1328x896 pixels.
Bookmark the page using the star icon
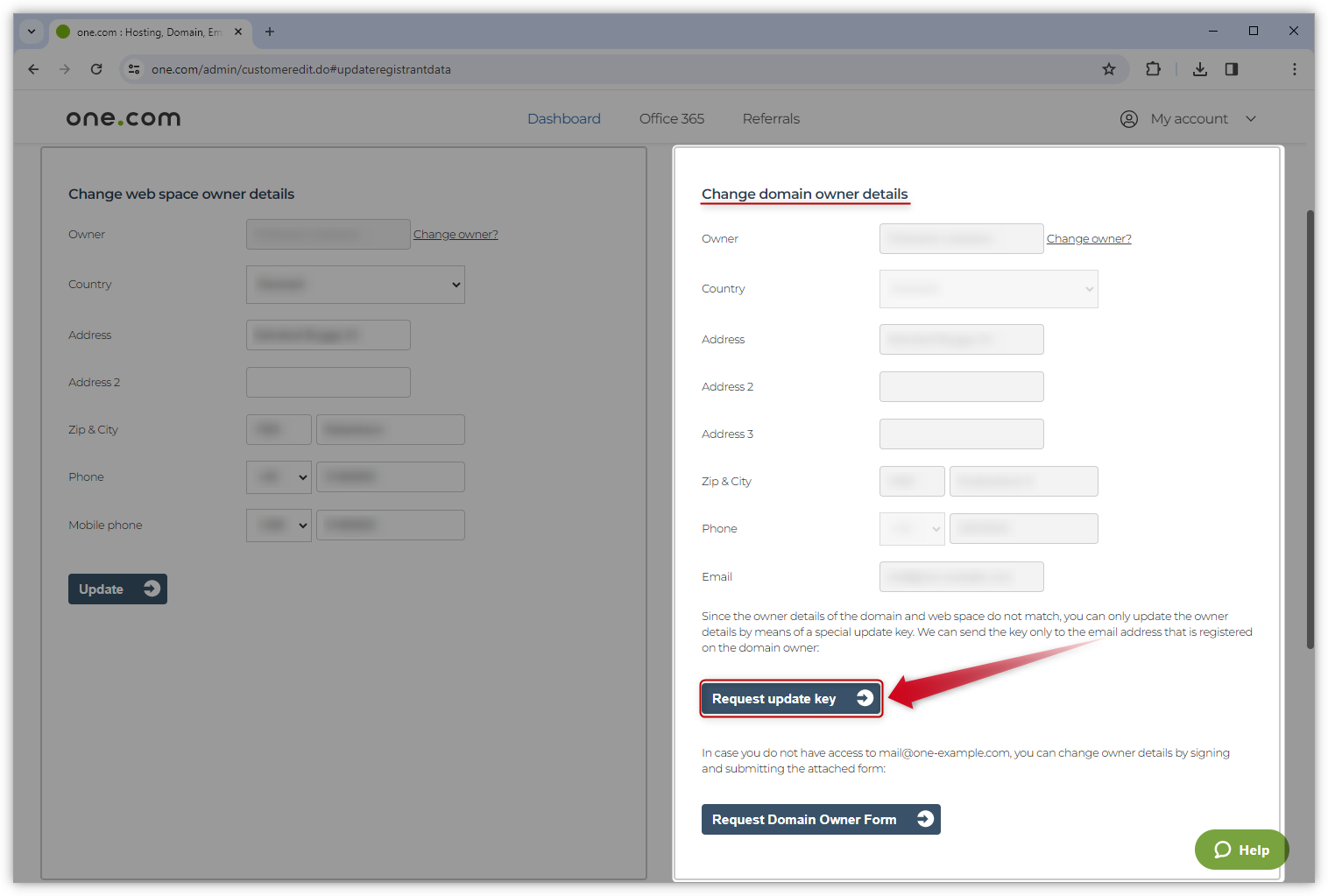[1108, 68]
